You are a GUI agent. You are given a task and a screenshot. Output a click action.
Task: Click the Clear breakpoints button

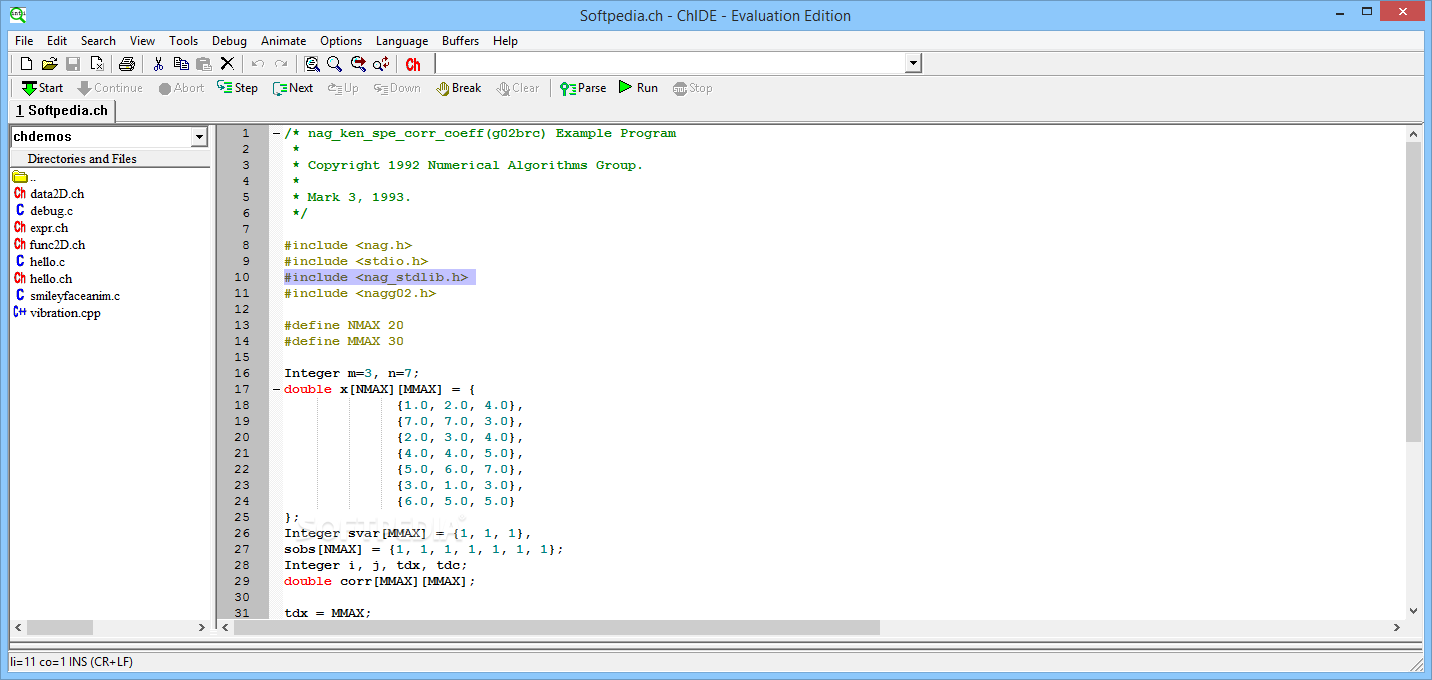coord(518,88)
